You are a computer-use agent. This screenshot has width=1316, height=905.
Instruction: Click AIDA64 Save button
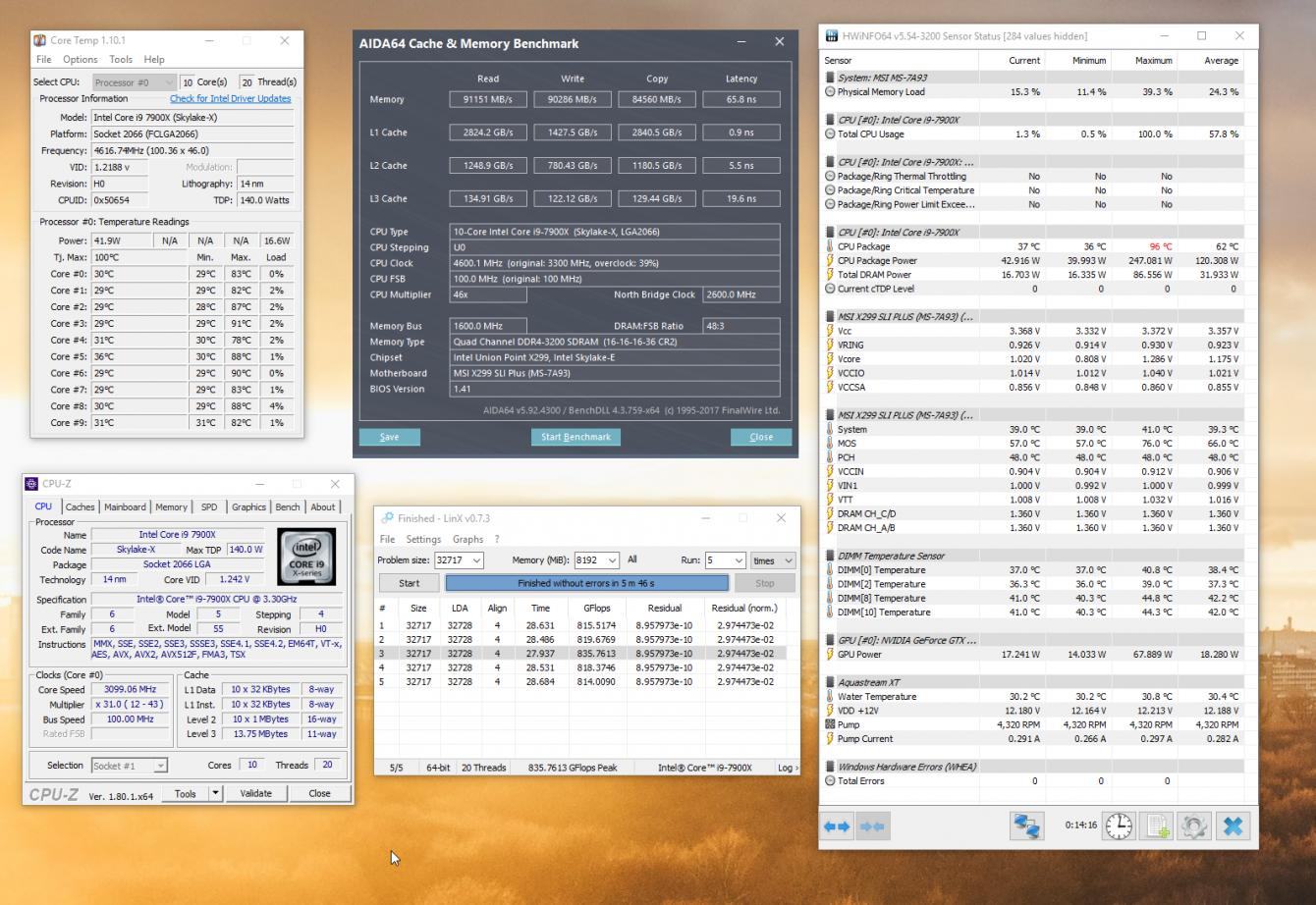[389, 437]
